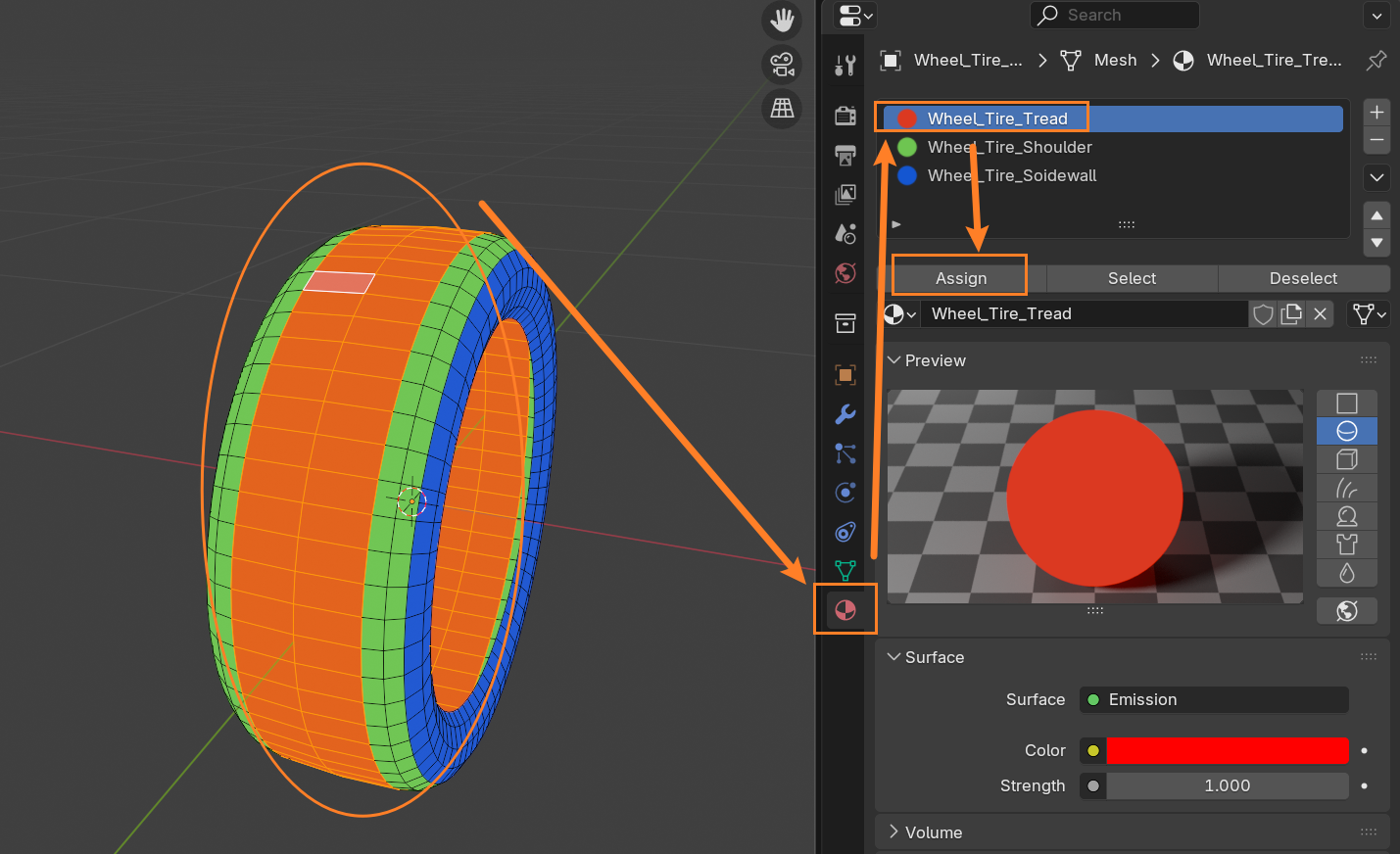Viewport: 1400px width, 854px height.
Task: Select the Wheel_Tire_Soidewall material slot
Action: coord(1011,175)
